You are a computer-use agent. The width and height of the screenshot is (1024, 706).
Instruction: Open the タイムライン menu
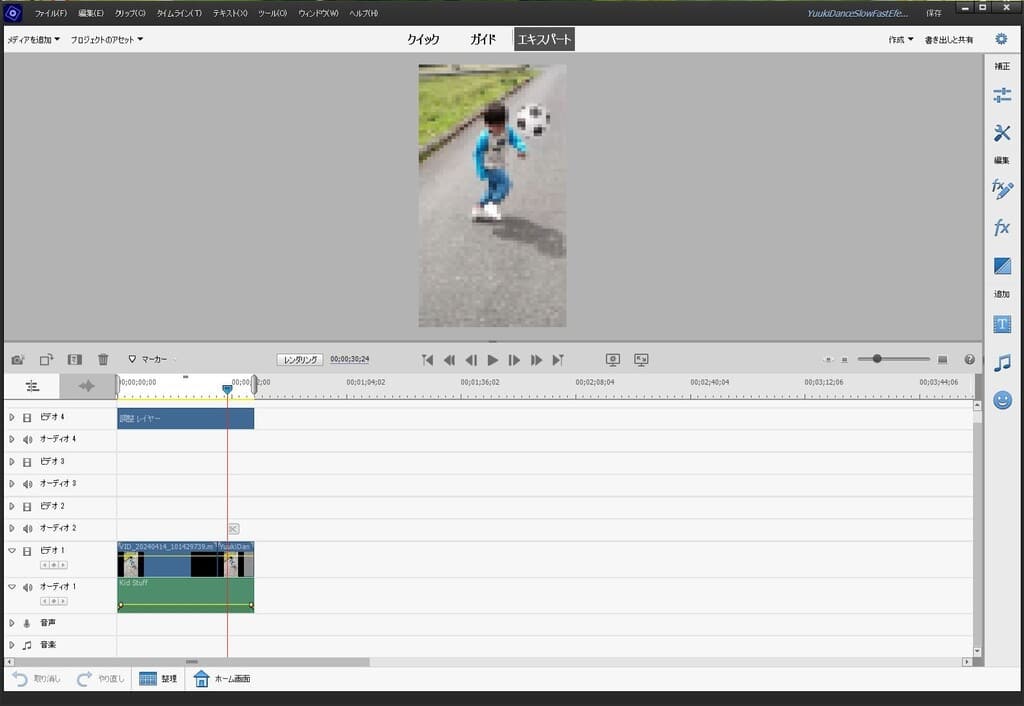point(179,13)
